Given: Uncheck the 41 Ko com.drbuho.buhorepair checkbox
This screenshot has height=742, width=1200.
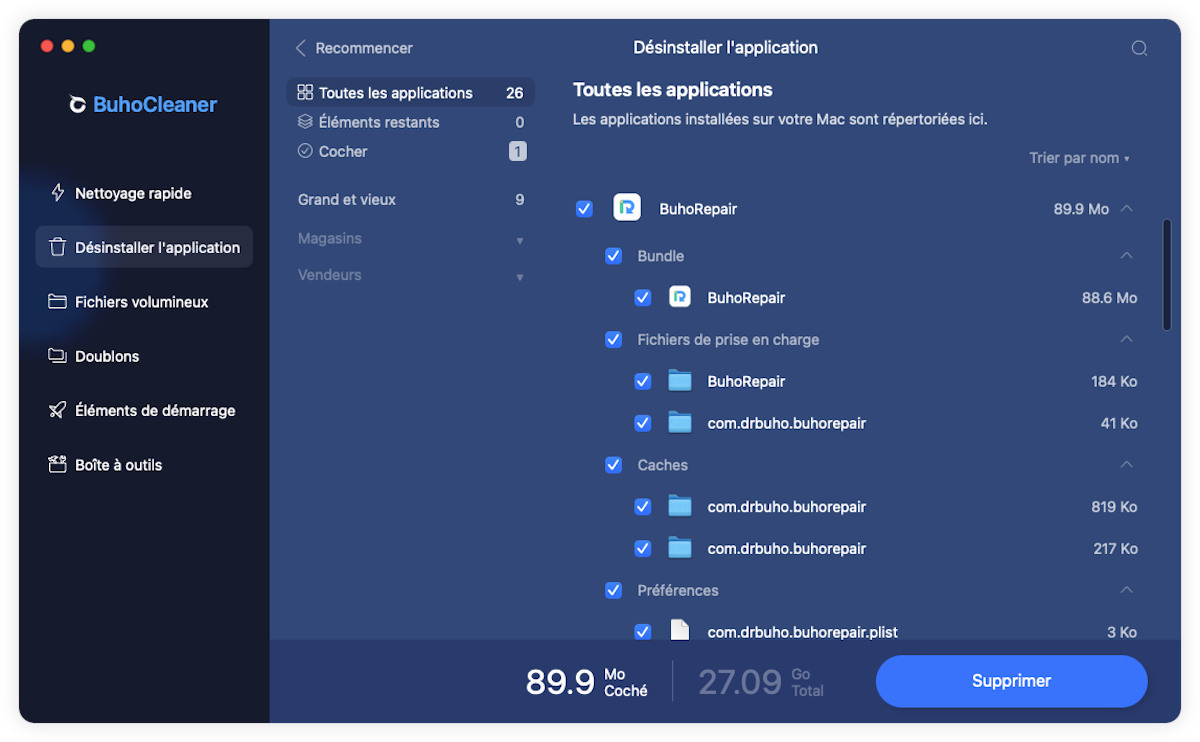Looking at the screenshot, I should pos(643,423).
